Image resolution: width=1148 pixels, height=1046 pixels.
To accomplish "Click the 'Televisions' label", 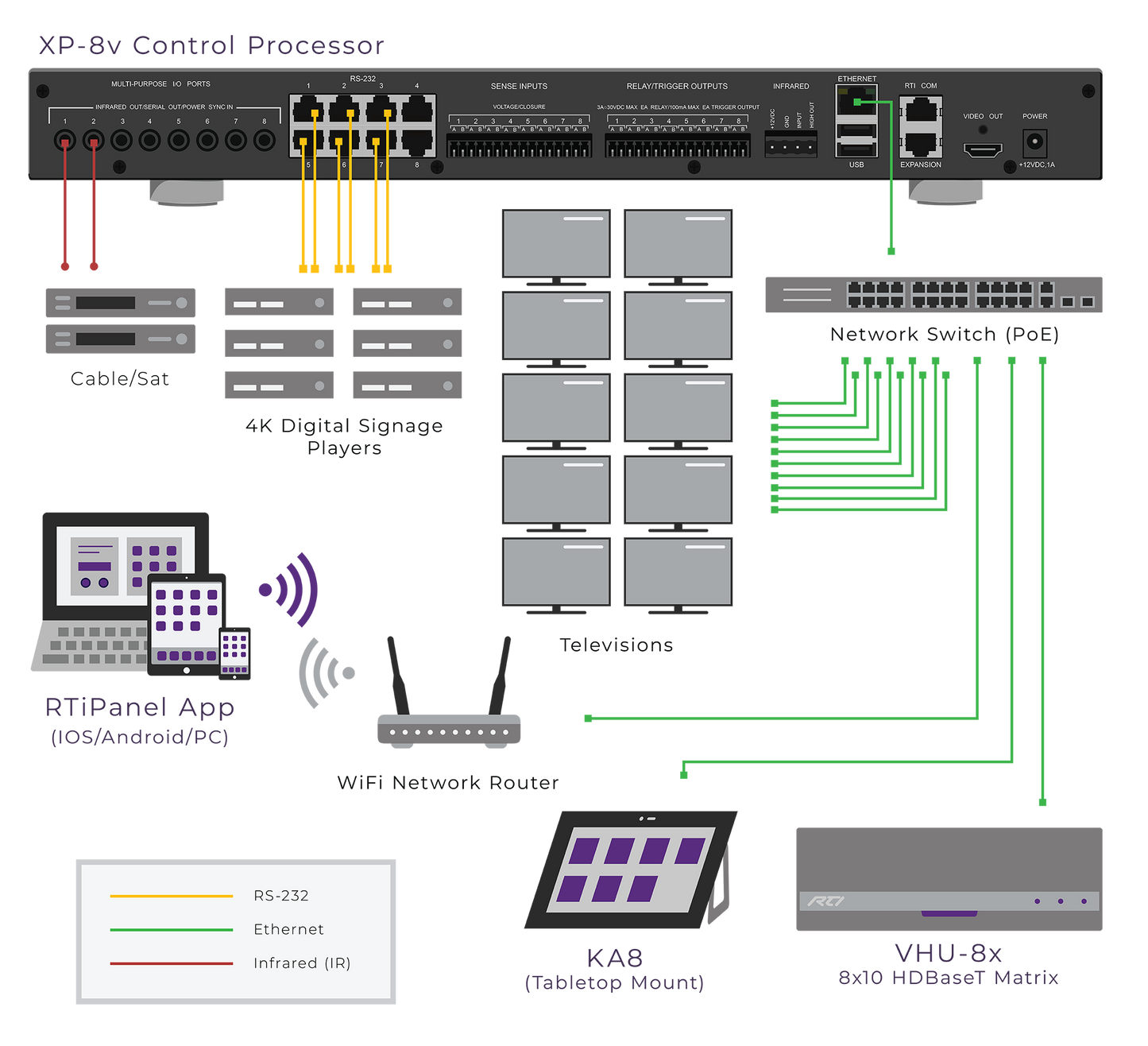I will [617, 645].
